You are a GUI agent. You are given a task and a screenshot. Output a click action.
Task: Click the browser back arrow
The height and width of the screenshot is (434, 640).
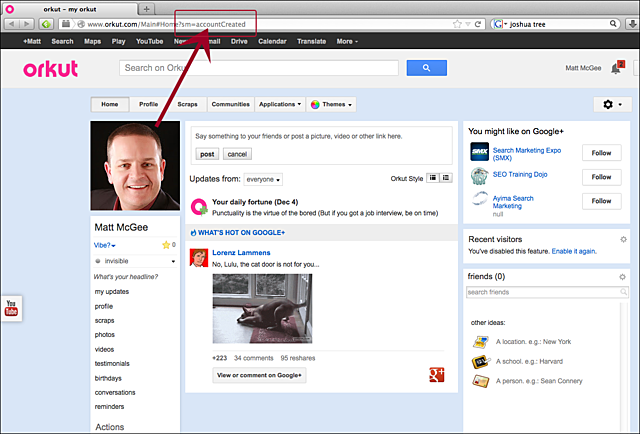click(x=11, y=24)
